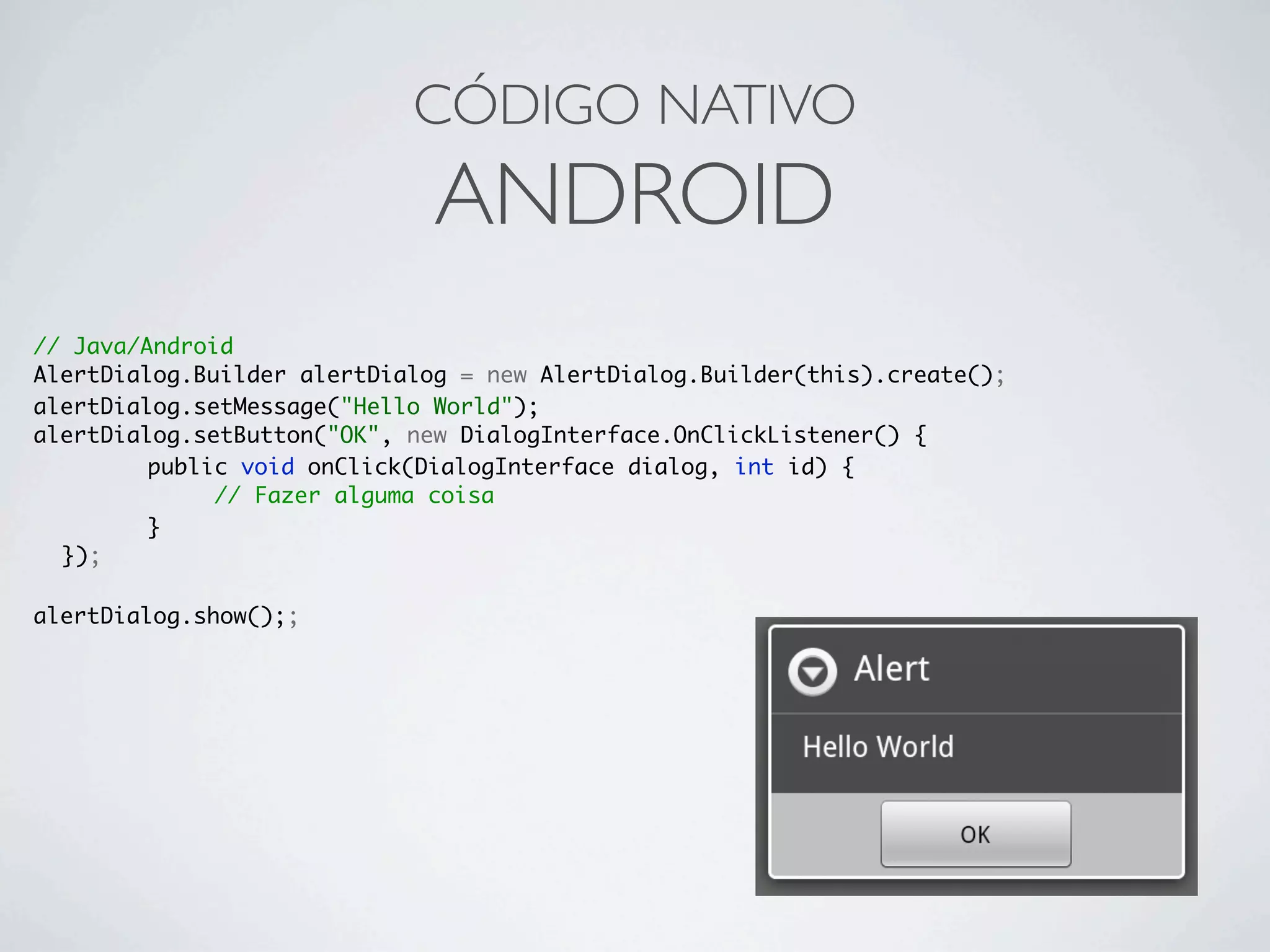Click the 'Alert' dialog title text
Viewport: 1270px width, 952px height.
(892, 669)
